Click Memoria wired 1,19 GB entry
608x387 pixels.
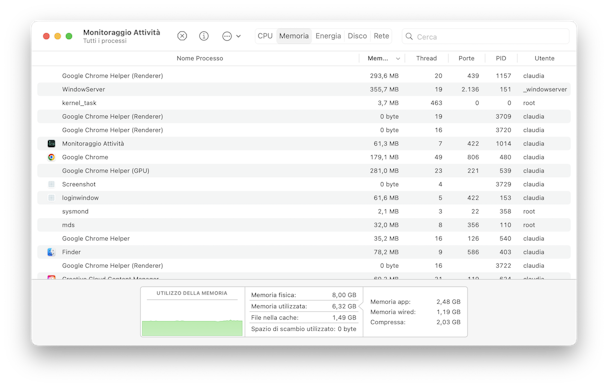click(415, 312)
